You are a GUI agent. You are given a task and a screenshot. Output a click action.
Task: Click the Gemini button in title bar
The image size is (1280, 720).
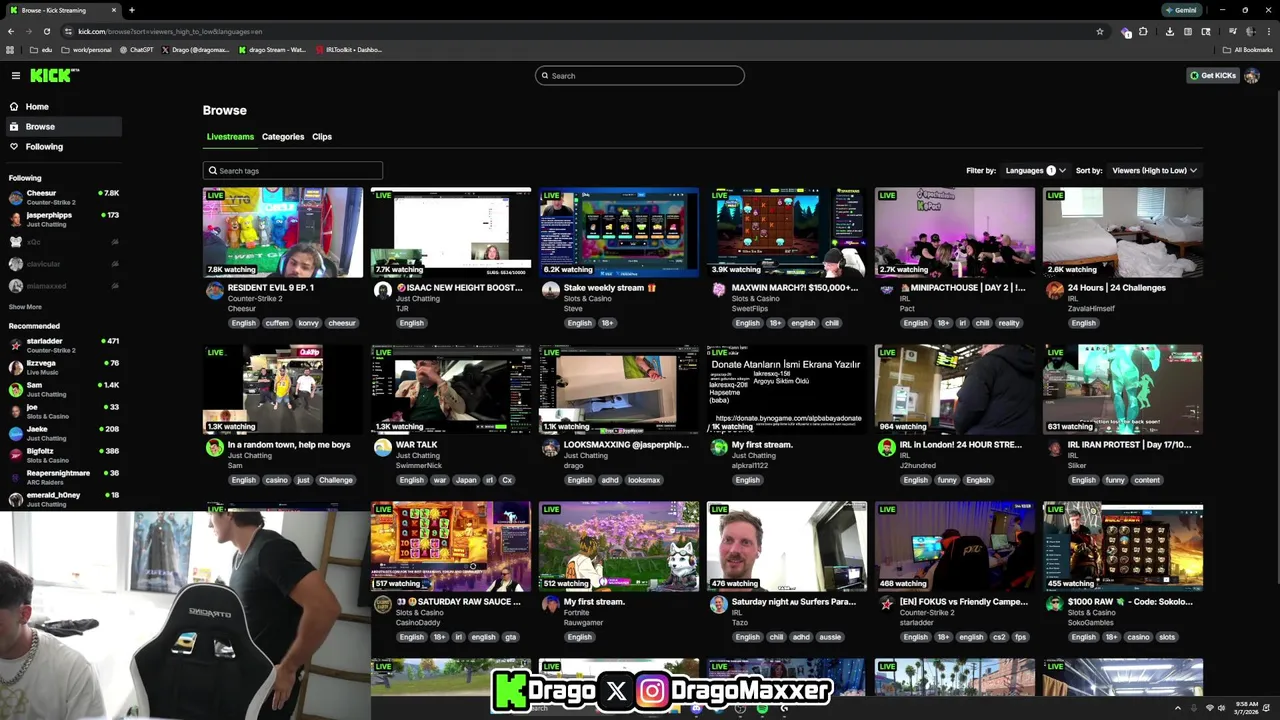coord(1181,10)
